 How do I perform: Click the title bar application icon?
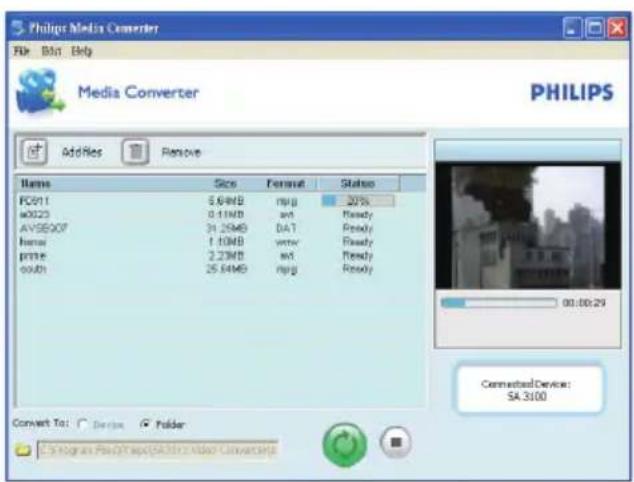tap(18, 28)
